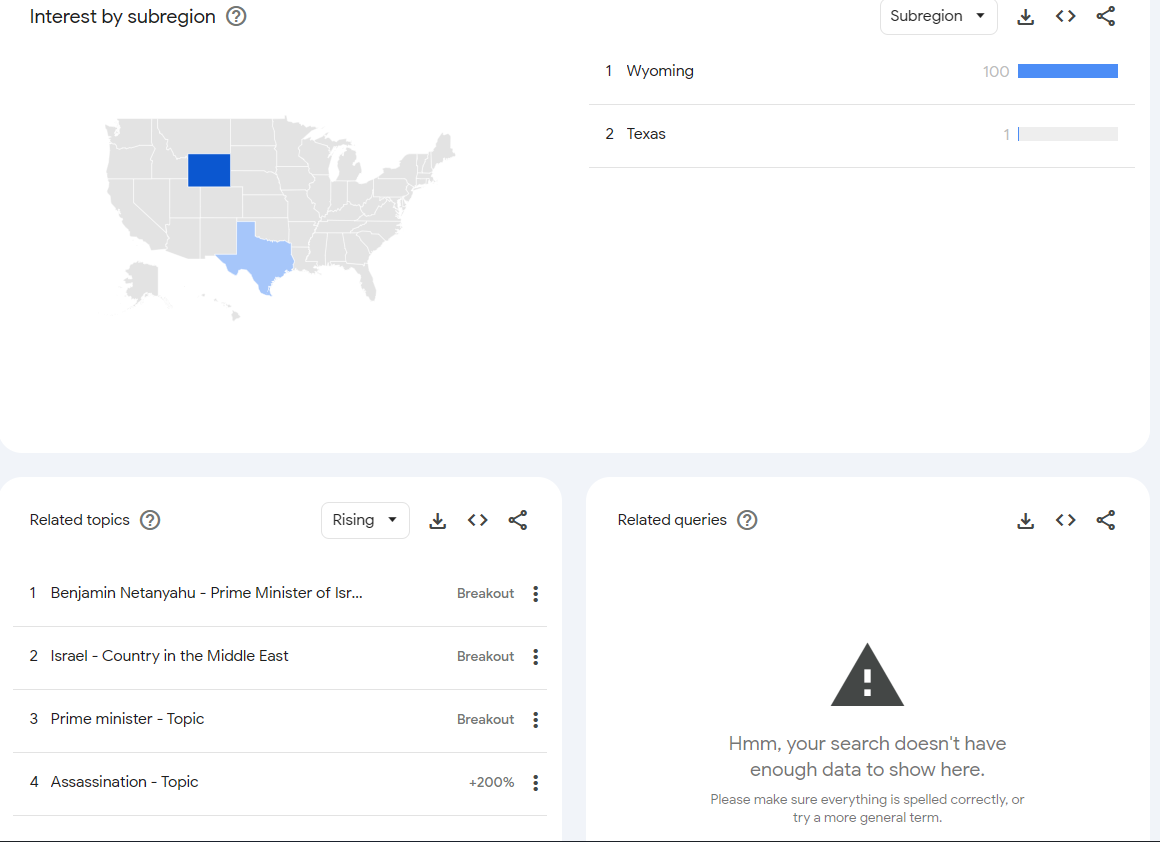Share the Related topics widget

518,520
